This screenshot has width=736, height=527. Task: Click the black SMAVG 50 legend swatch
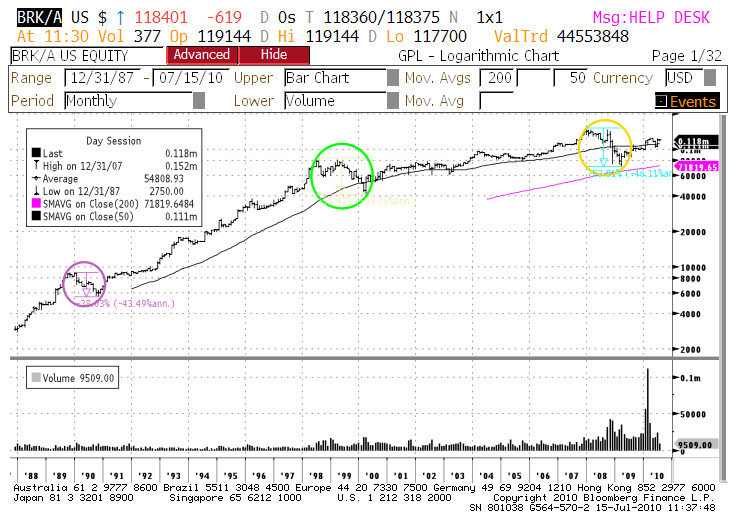point(36,216)
